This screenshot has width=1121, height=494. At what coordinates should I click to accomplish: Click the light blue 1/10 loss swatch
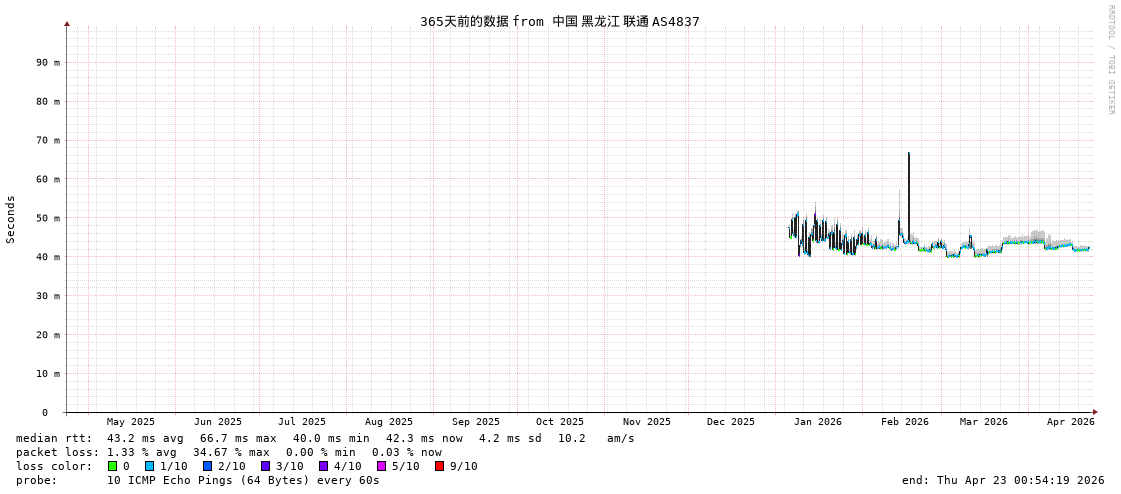coord(149,466)
